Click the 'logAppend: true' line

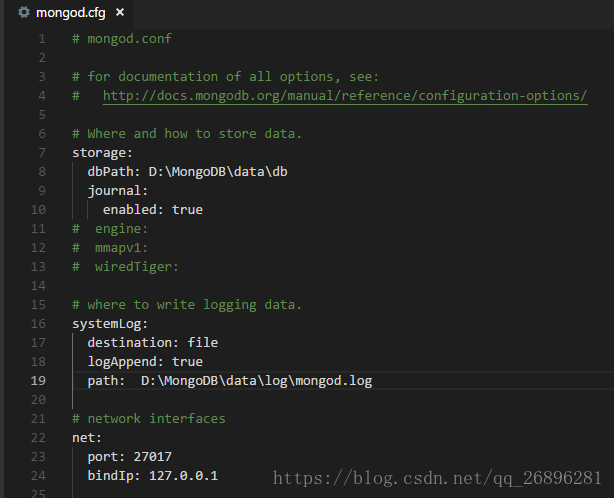pyautogui.click(x=145, y=362)
